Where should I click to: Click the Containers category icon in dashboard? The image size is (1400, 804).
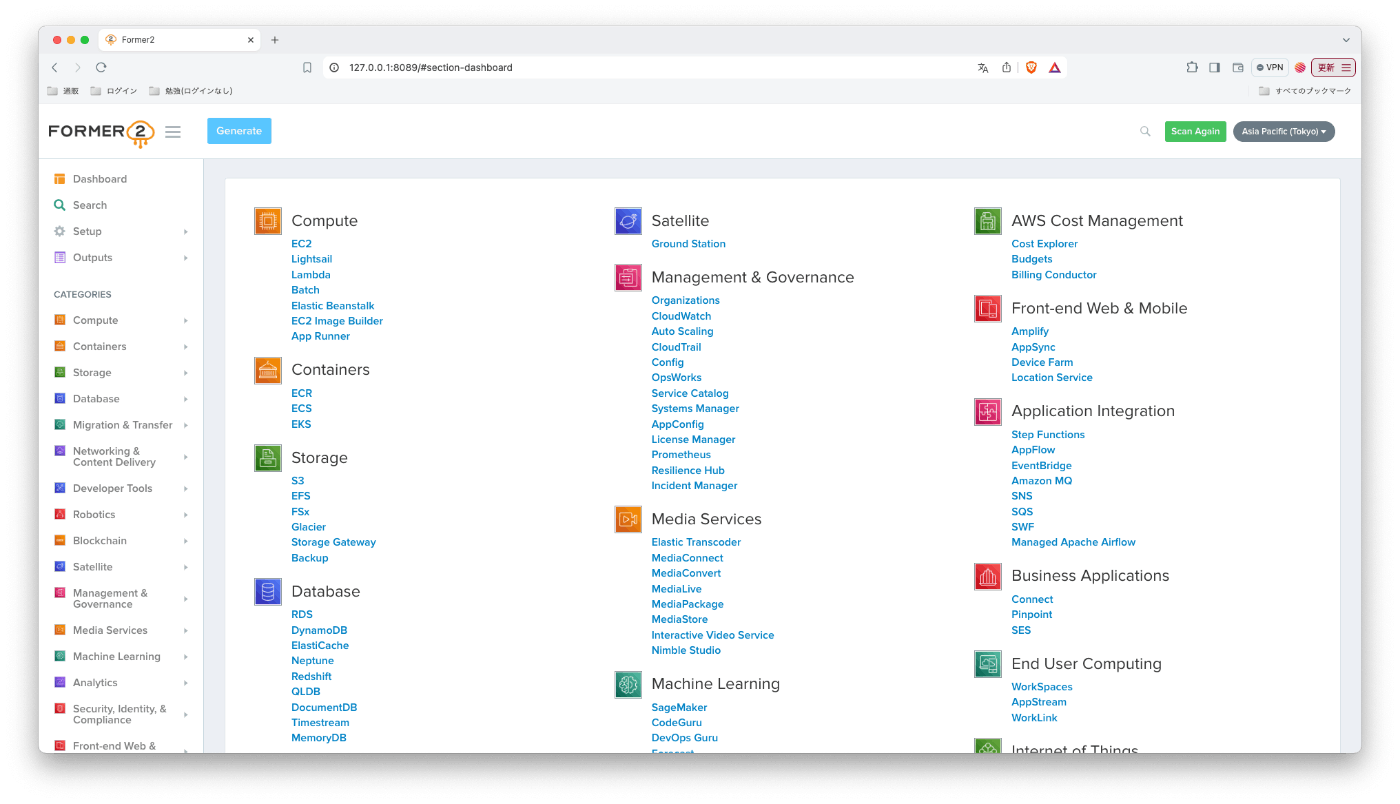pyautogui.click(x=267, y=370)
